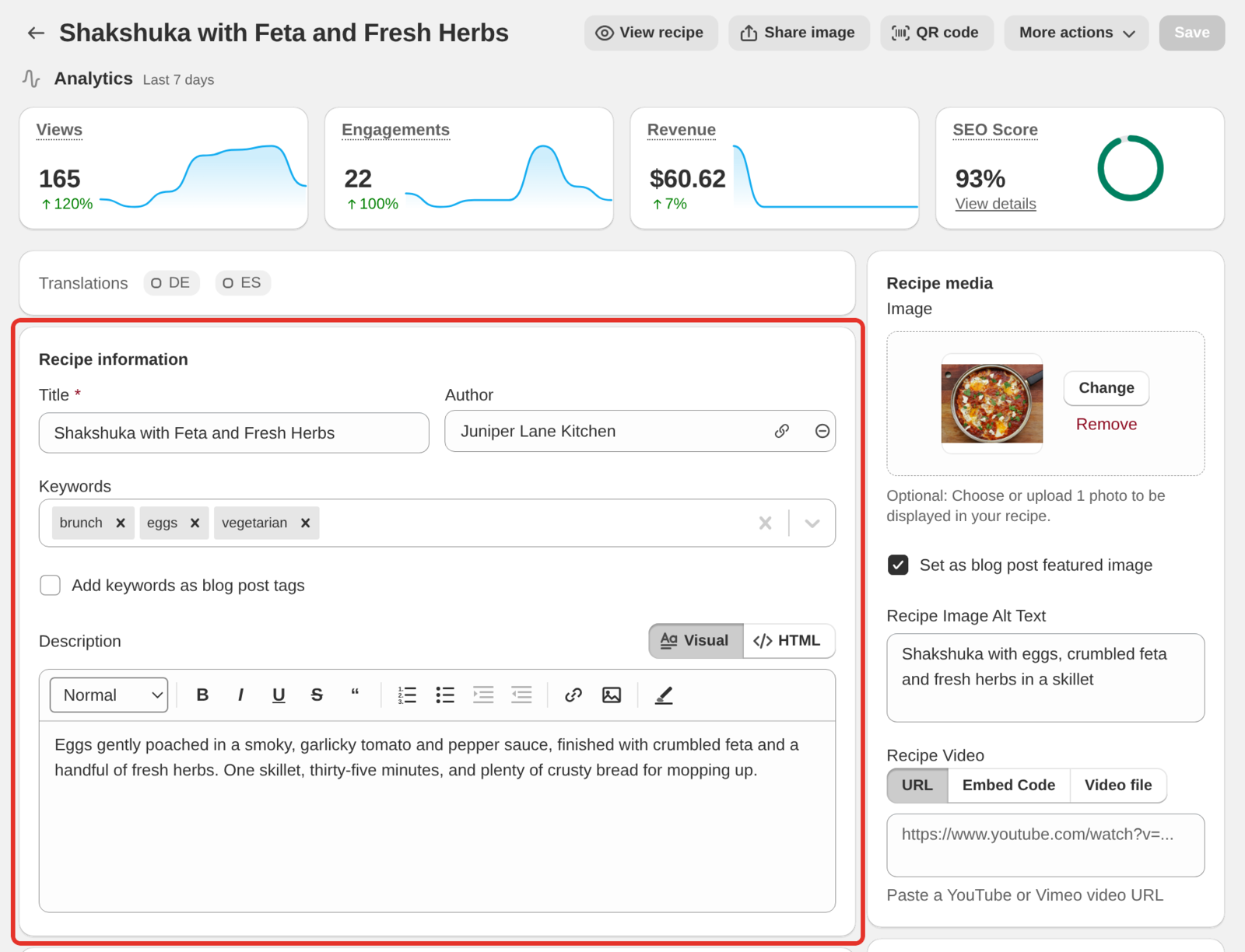Viewport: 1245px width, 952px height.
Task: Select the URL video tab
Action: tap(917, 786)
